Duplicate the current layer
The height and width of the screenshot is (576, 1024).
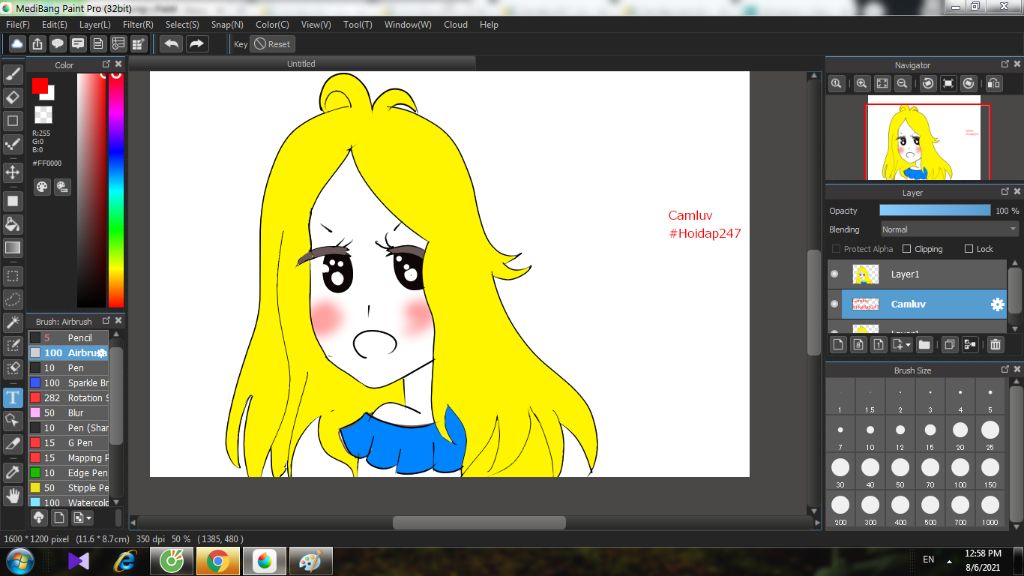click(950, 344)
